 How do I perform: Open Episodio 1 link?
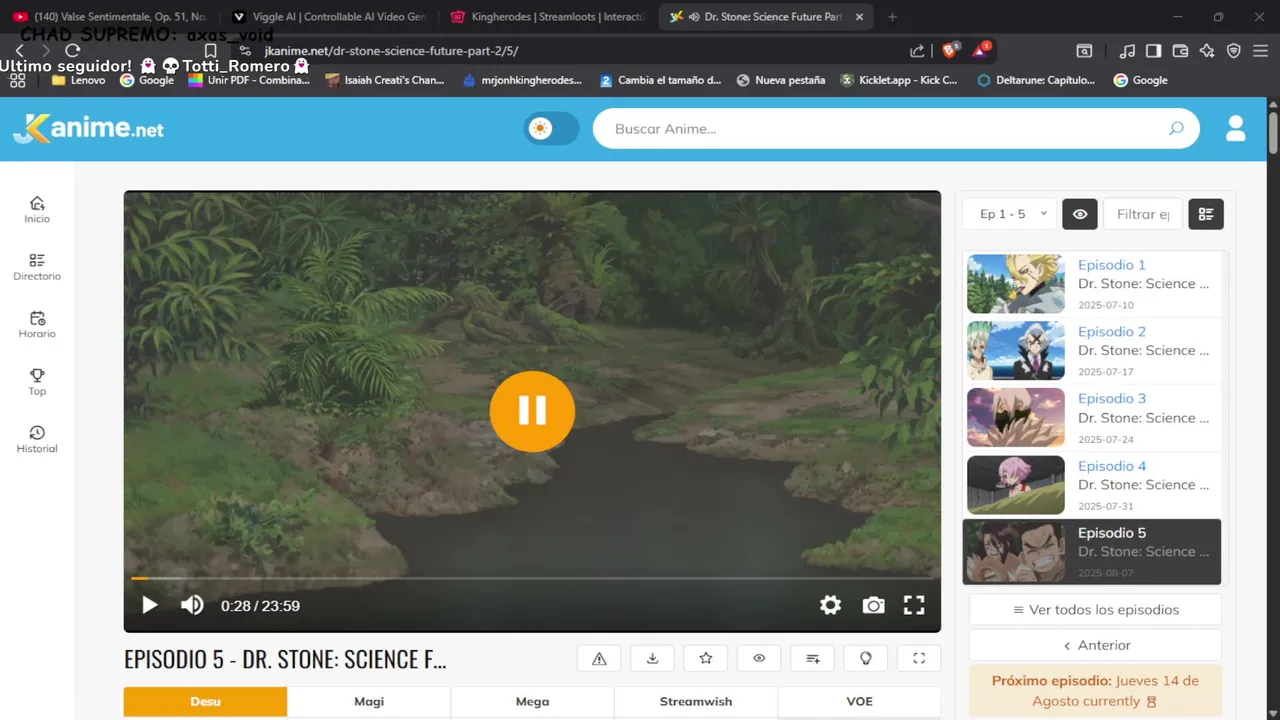[1111, 265]
